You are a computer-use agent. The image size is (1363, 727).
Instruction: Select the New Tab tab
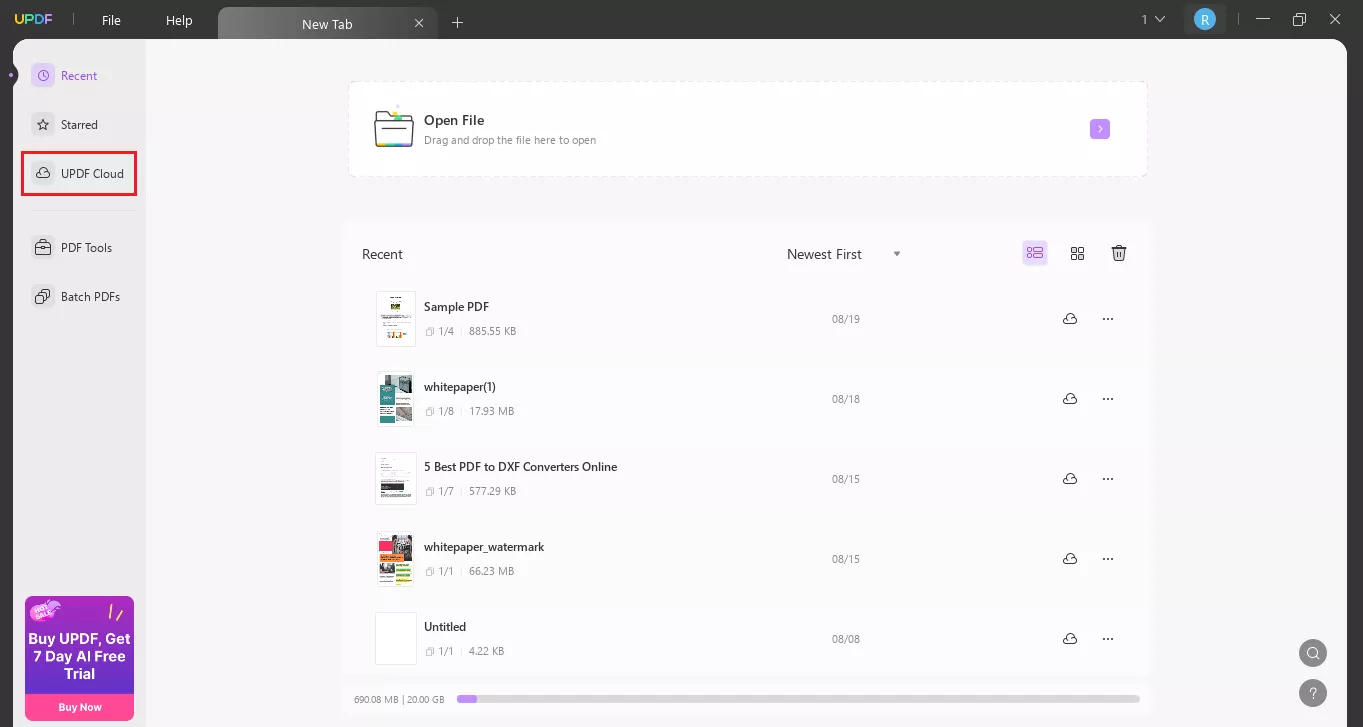coord(327,24)
